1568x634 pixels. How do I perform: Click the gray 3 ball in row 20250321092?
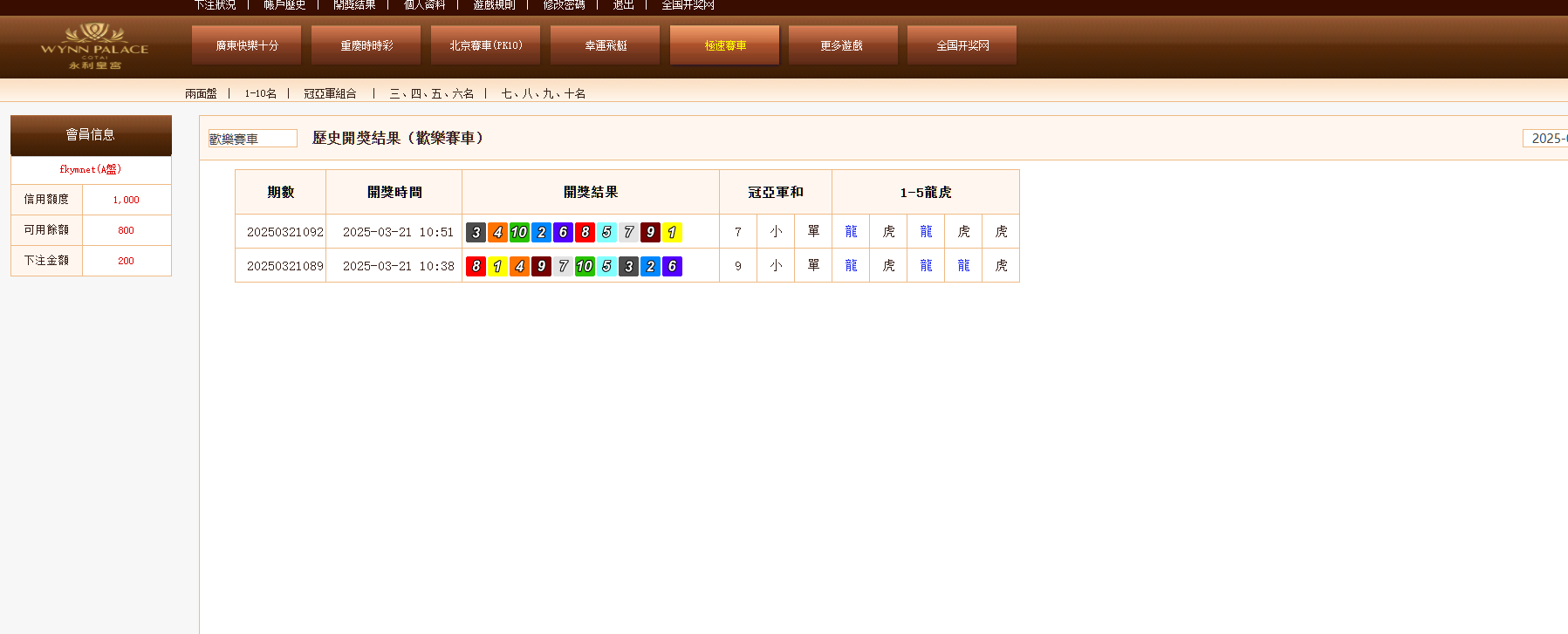476,232
